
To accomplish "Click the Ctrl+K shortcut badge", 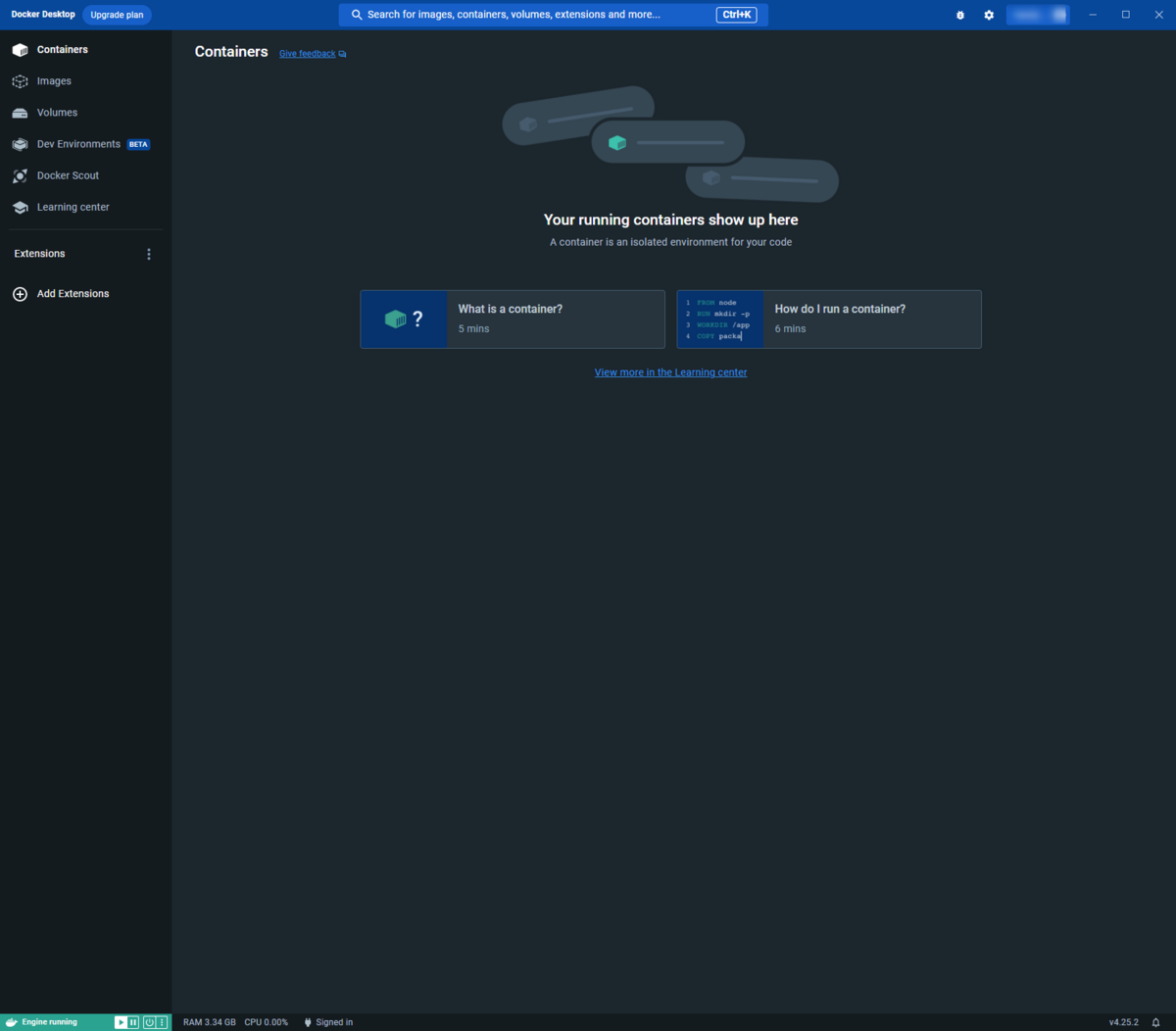I will (736, 15).
